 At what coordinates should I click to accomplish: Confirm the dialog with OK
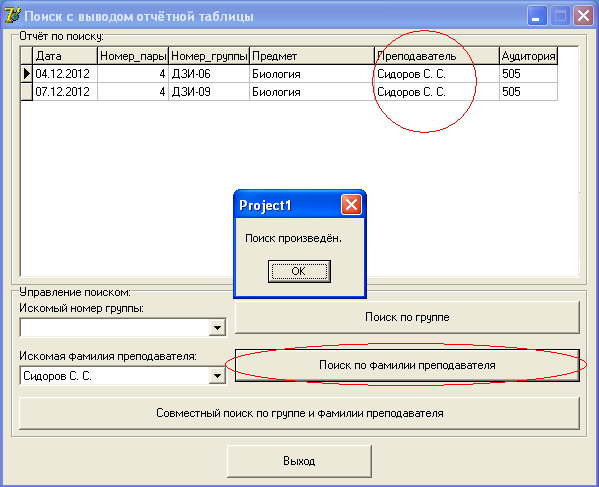point(299,272)
